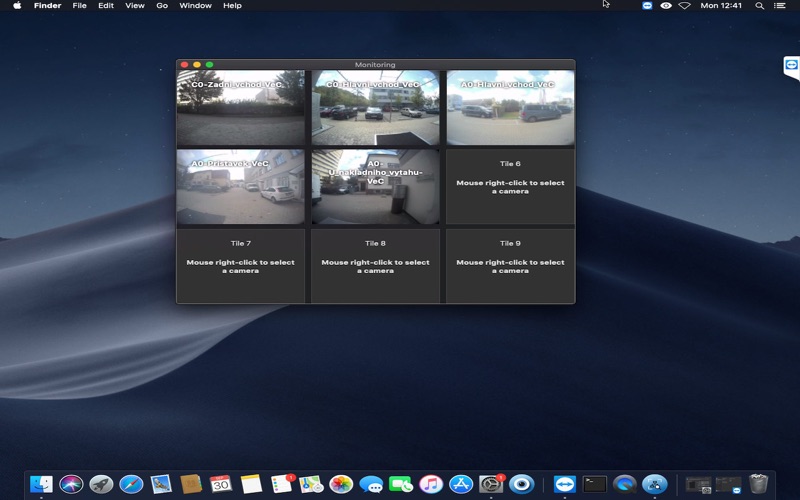
Task: Click the empty Tile 8 placeholder
Action: coord(375,266)
